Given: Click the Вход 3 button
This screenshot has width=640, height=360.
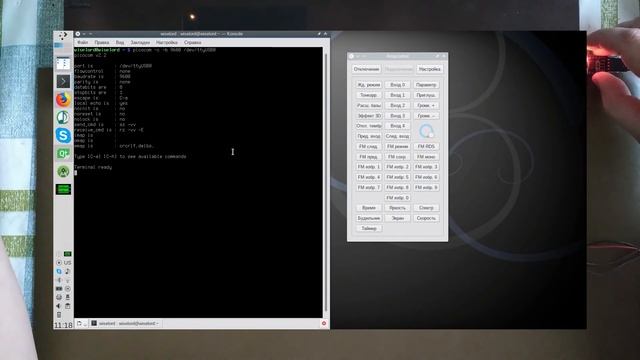Looking at the screenshot, I should point(398,116).
